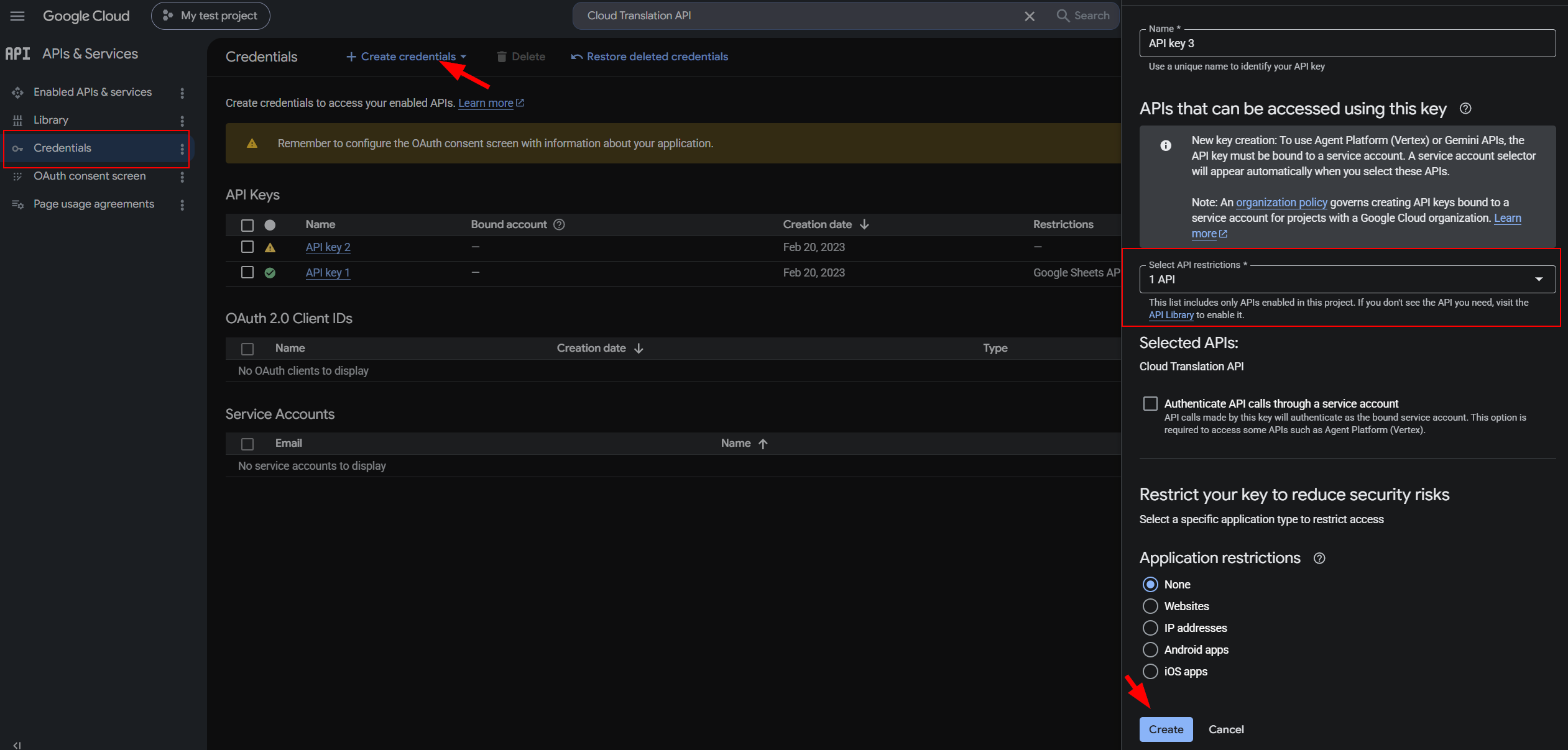Image resolution: width=1568 pixels, height=750 pixels.
Task: Click help icon beside Application restrictions
Action: tap(1319, 558)
